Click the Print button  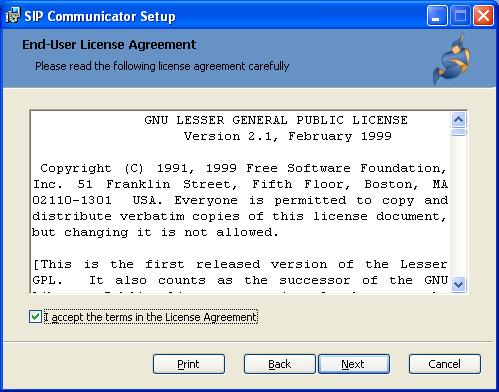point(189,364)
